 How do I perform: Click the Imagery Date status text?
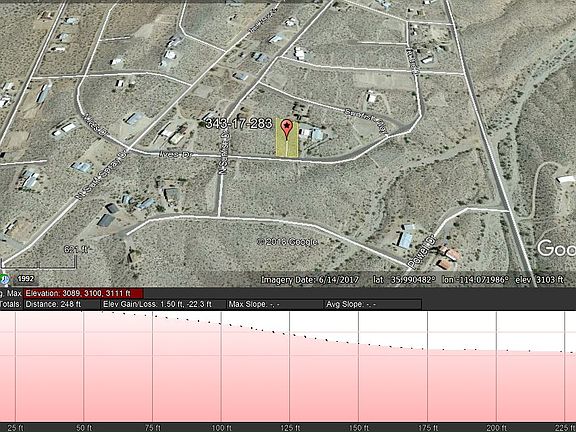pyautogui.click(x=310, y=280)
